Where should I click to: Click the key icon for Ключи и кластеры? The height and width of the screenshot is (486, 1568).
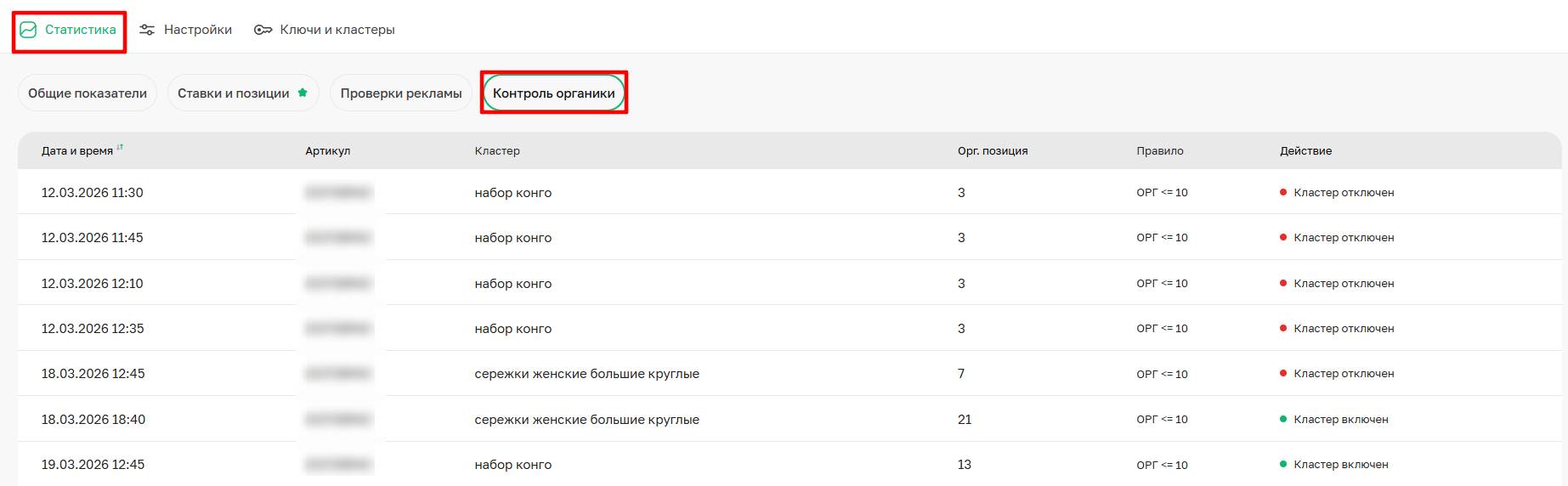[x=263, y=30]
